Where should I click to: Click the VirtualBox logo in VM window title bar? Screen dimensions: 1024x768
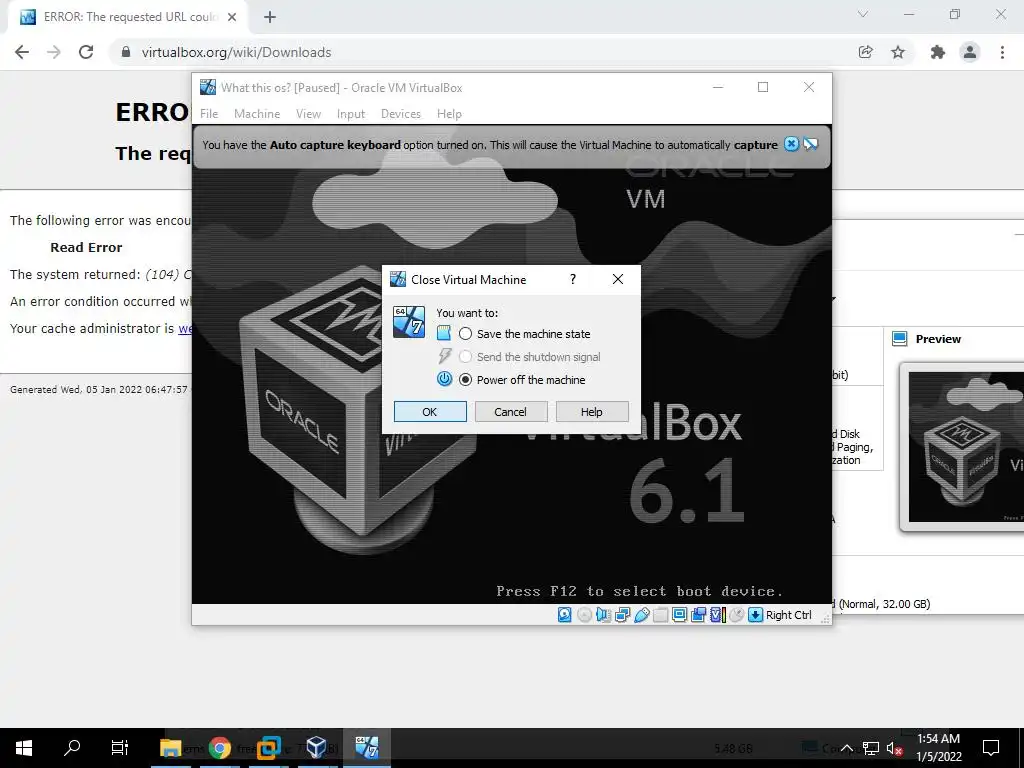208,87
